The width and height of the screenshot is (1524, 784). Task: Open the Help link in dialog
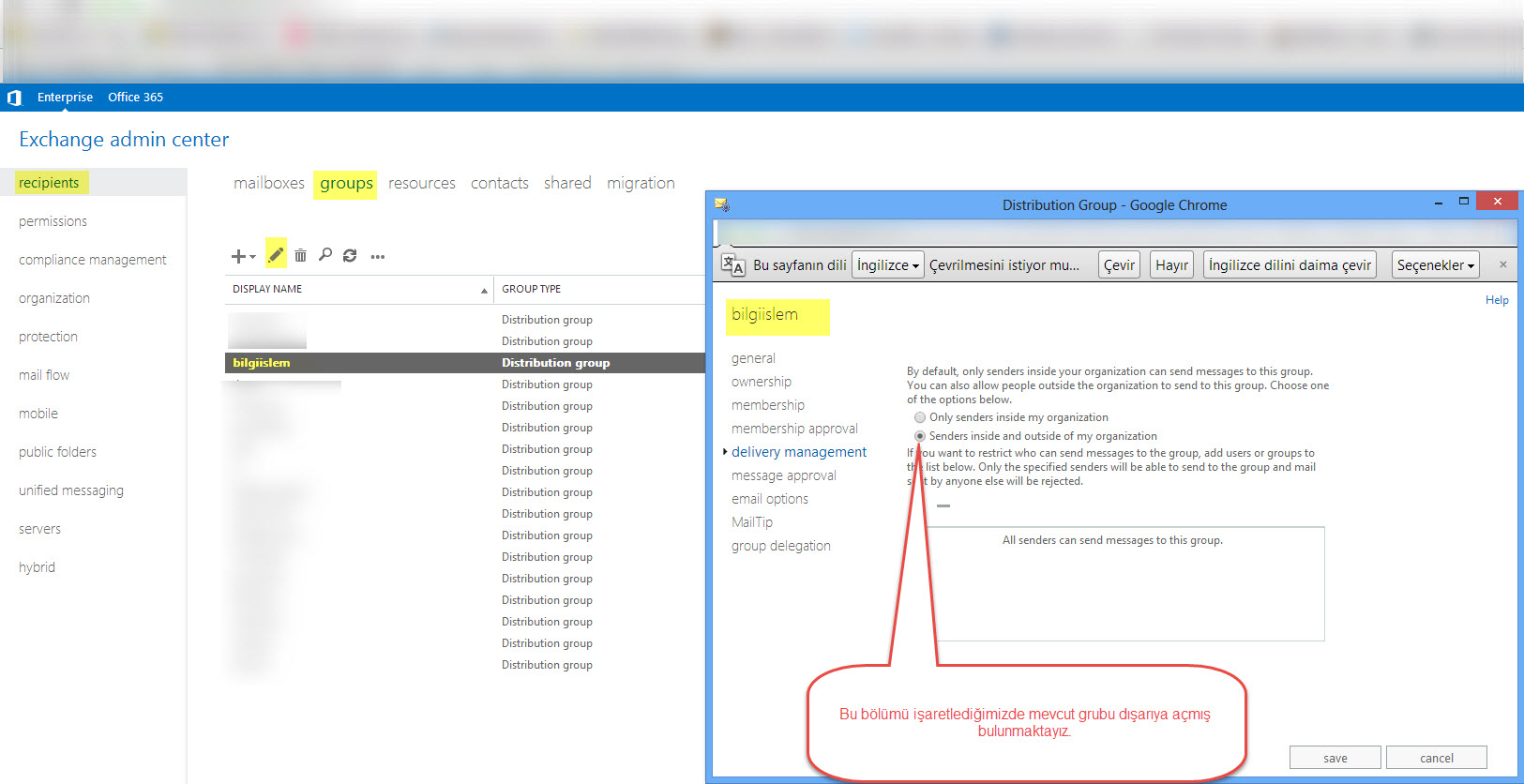(1497, 300)
